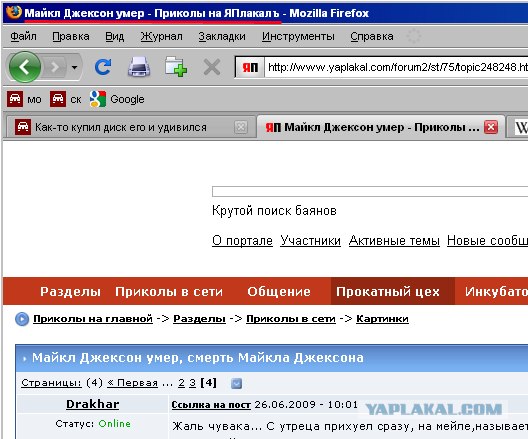The image size is (528, 439).
Task: Follow 'Приколы в сети' breadcrumb link
Action: click(291, 319)
